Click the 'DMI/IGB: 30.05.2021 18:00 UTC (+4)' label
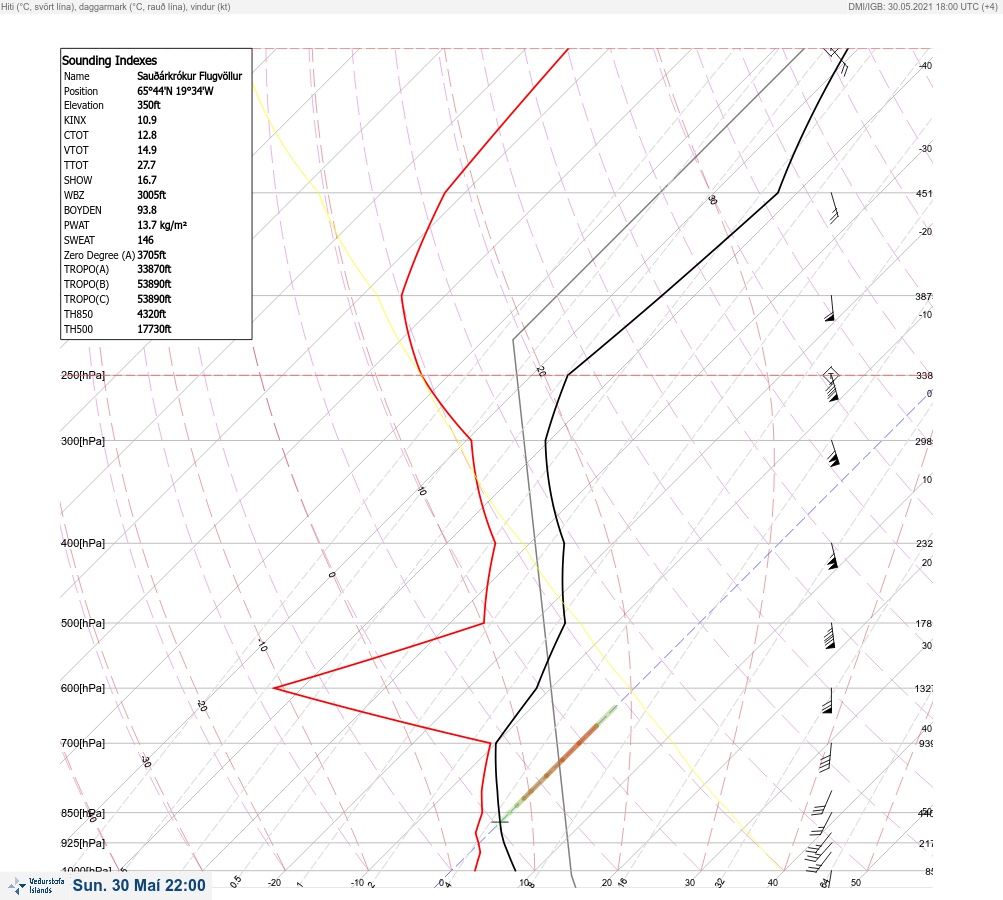The image size is (1003, 900). click(922, 6)
